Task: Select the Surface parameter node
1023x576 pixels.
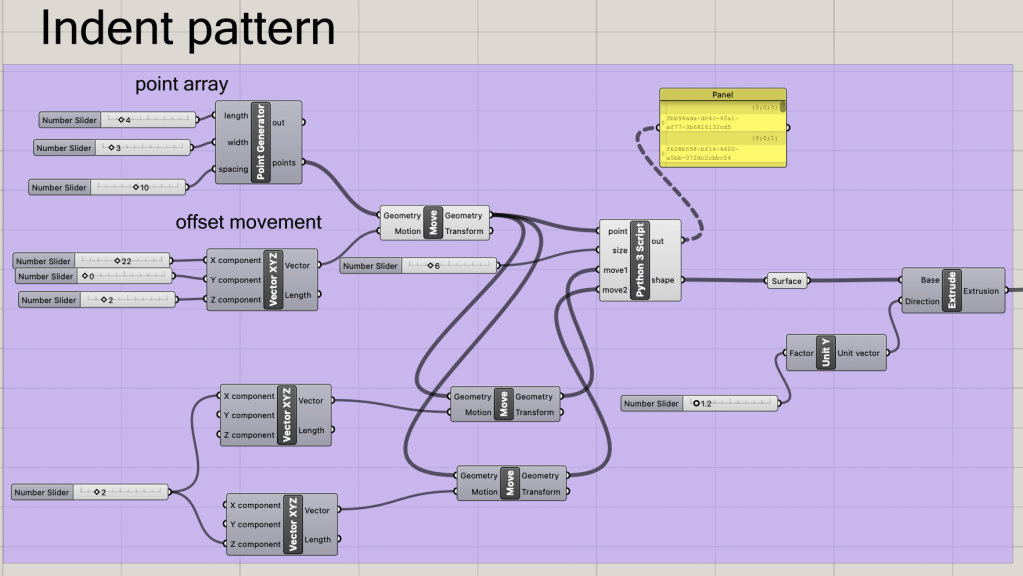Action: tap(786, 281)
